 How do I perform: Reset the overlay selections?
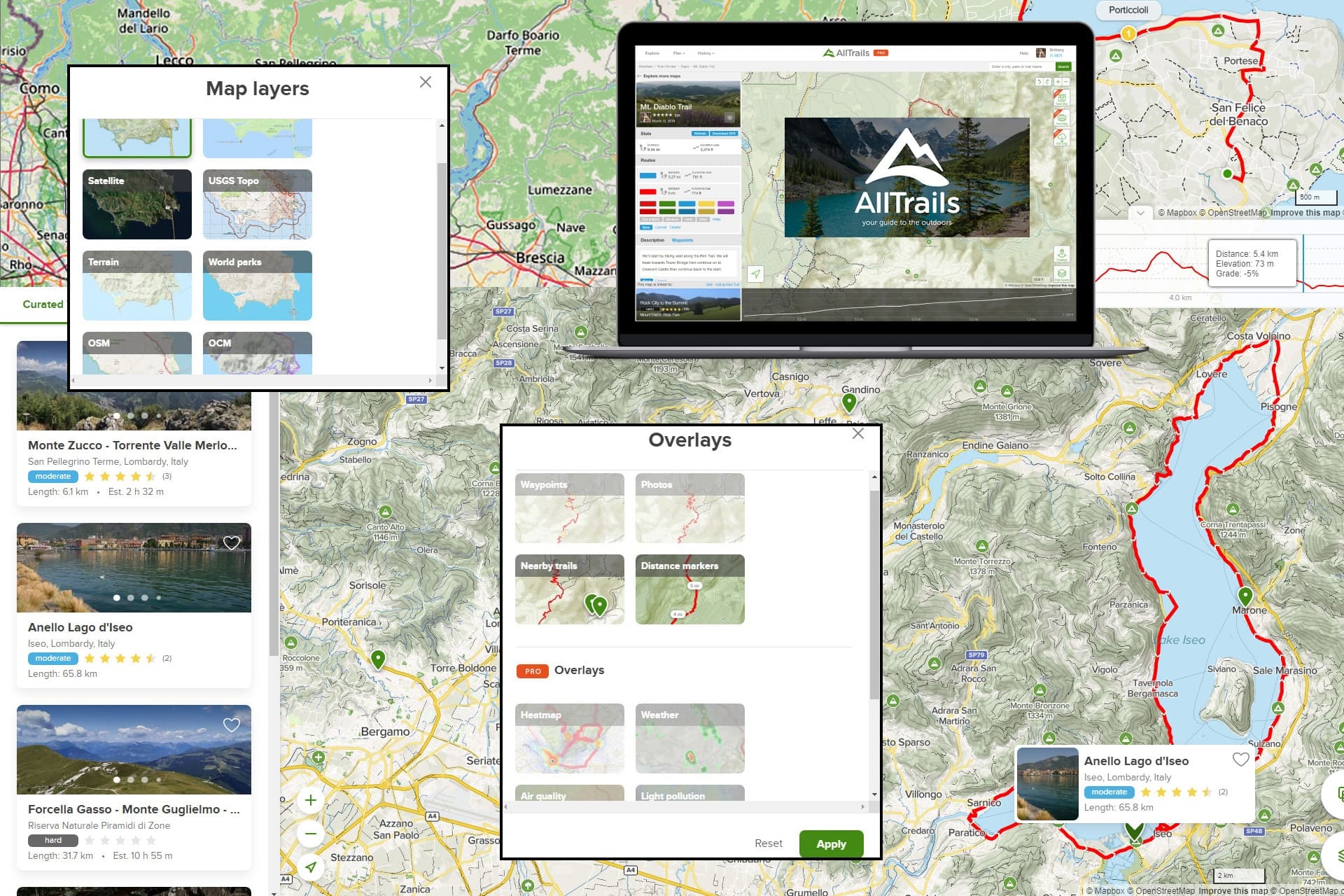click(769, 843)
